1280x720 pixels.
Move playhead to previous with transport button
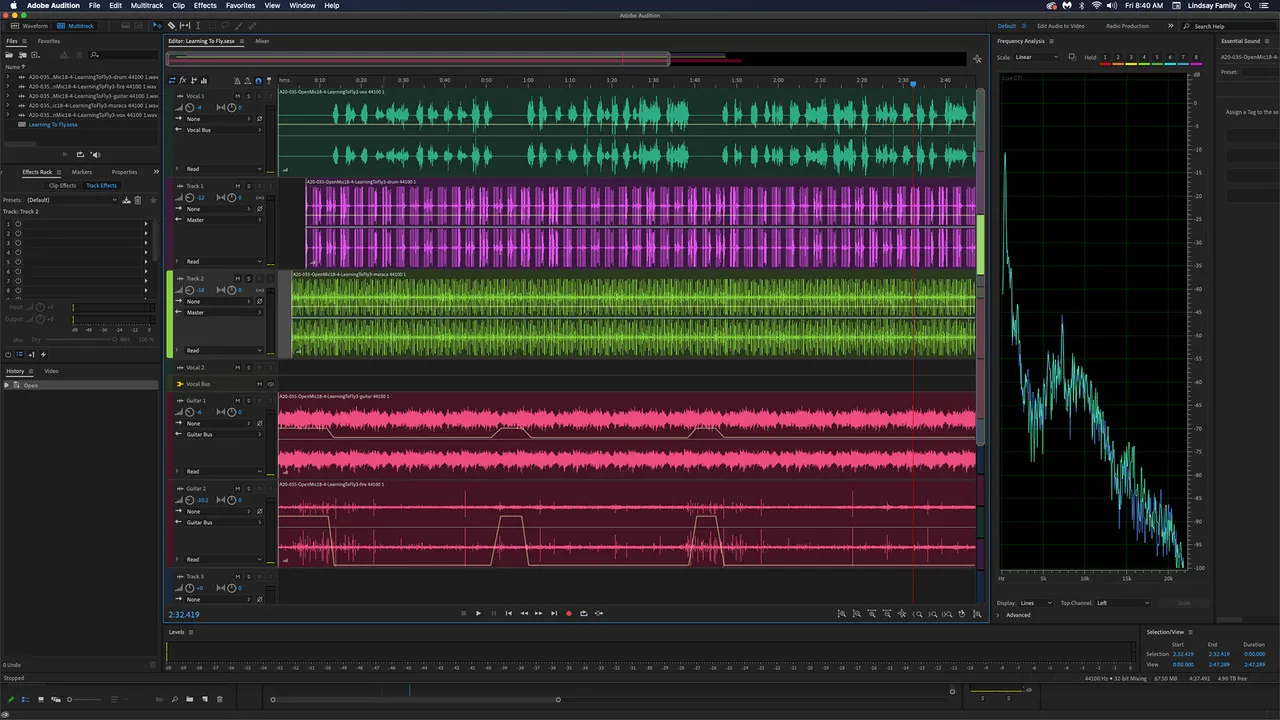509,613
